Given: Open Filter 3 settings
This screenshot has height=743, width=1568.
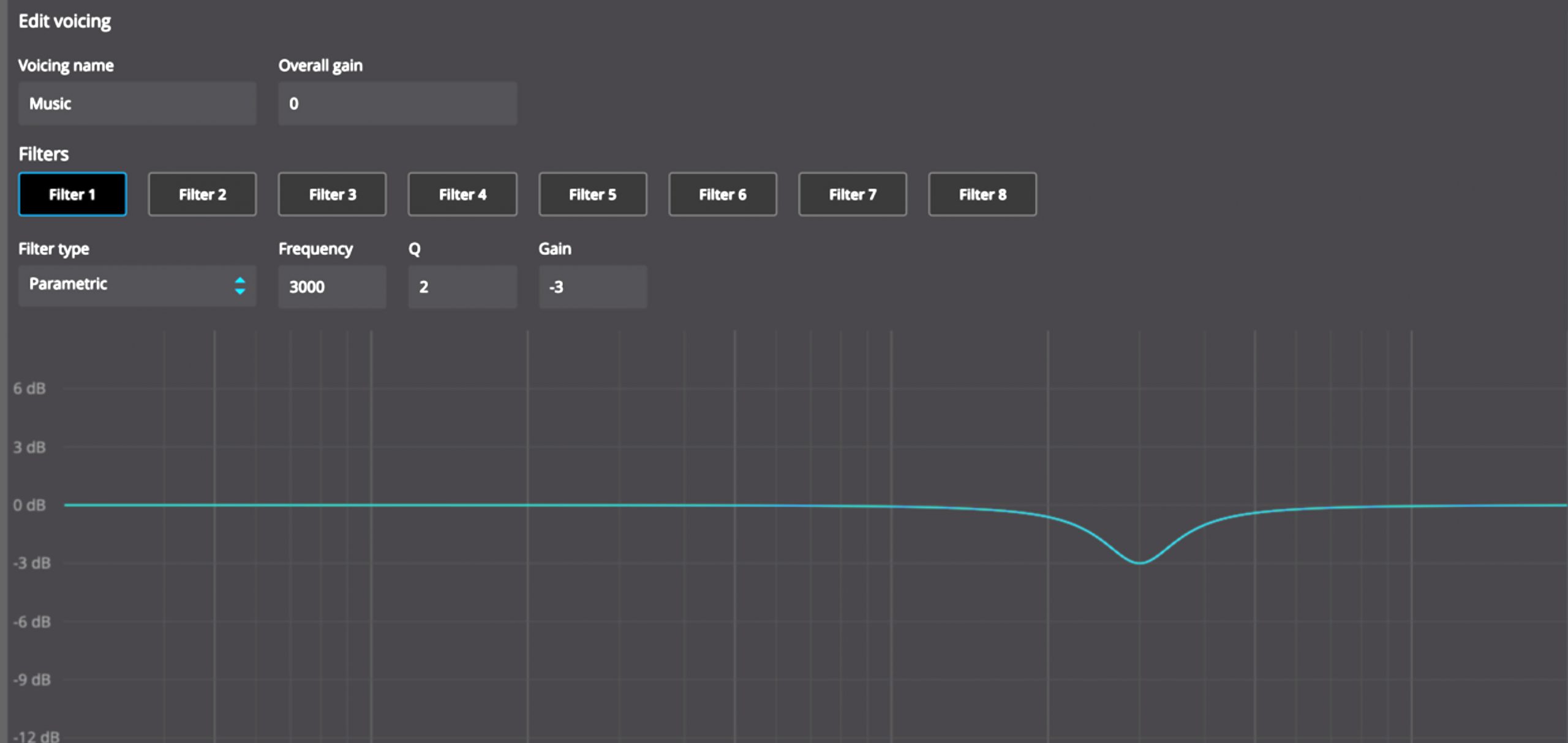Looking at the screenshot, I should 332,194.
